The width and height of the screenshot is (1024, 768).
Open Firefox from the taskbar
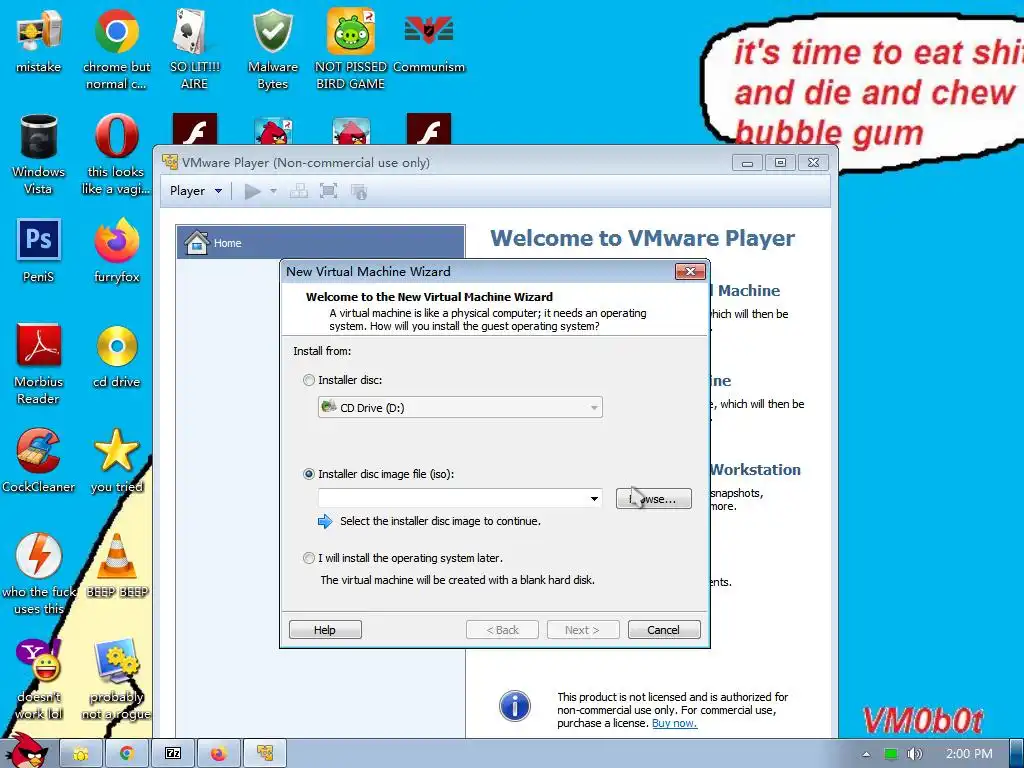(x=218, y=754)
